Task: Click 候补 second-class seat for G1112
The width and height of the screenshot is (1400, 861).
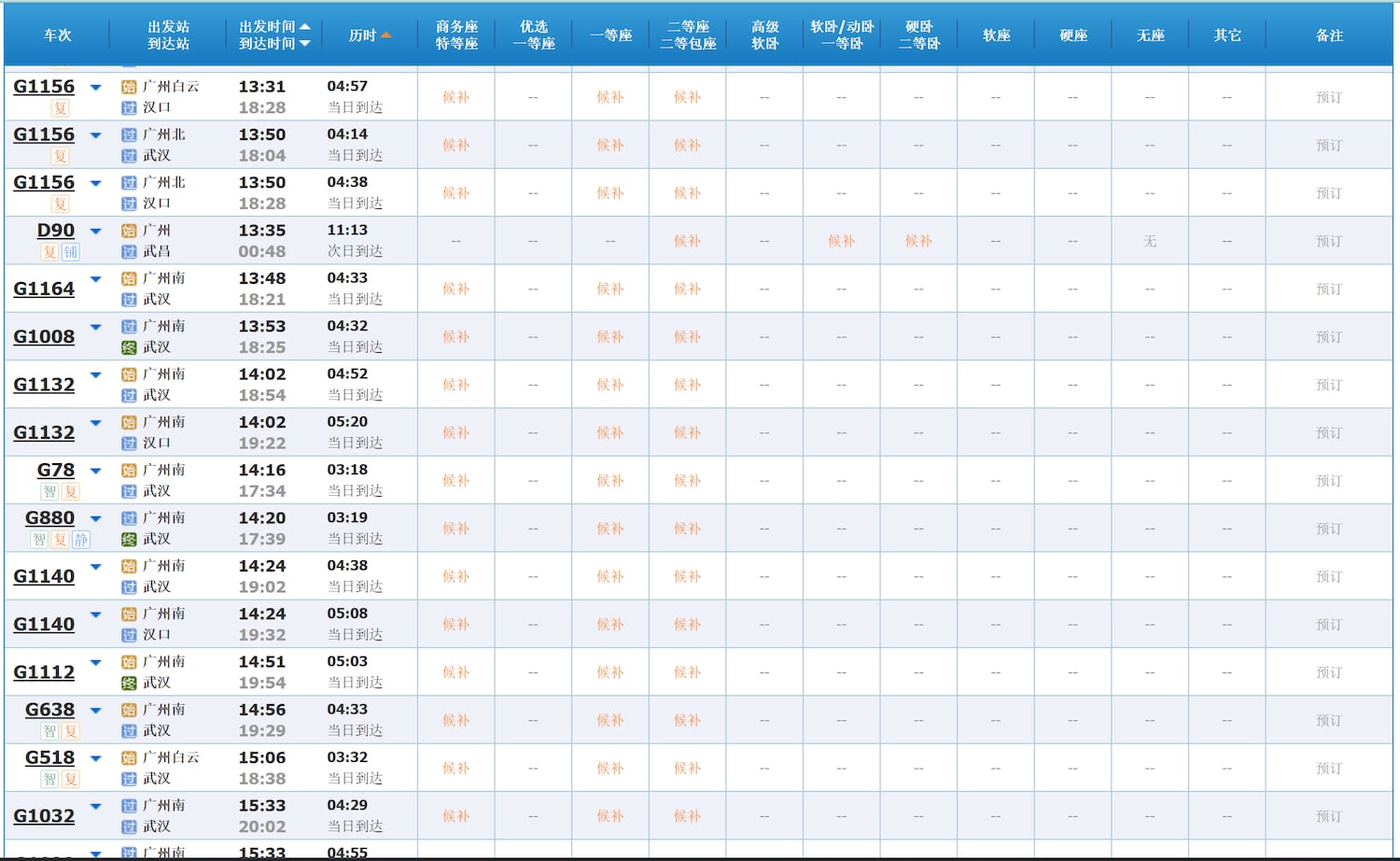Action: coord(688,672)
